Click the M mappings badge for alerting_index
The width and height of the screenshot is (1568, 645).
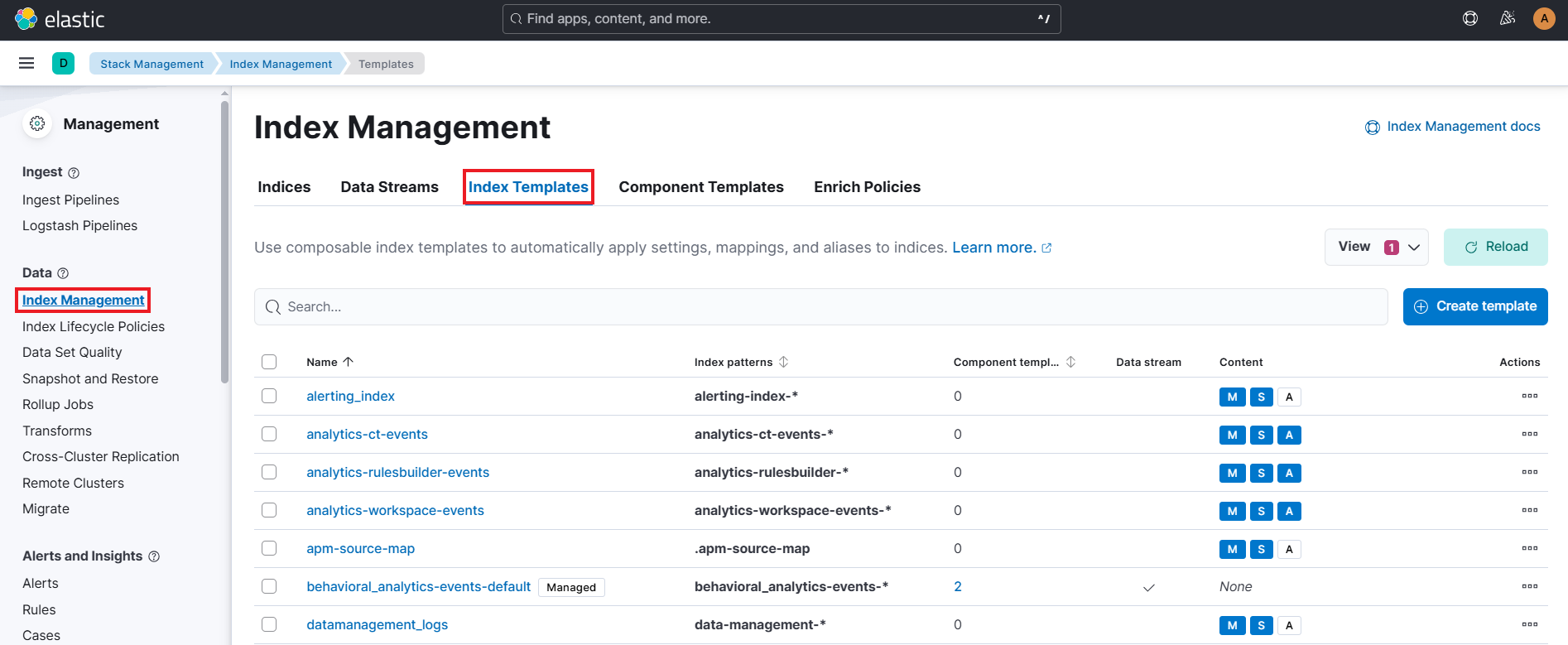coord(1233,397)
